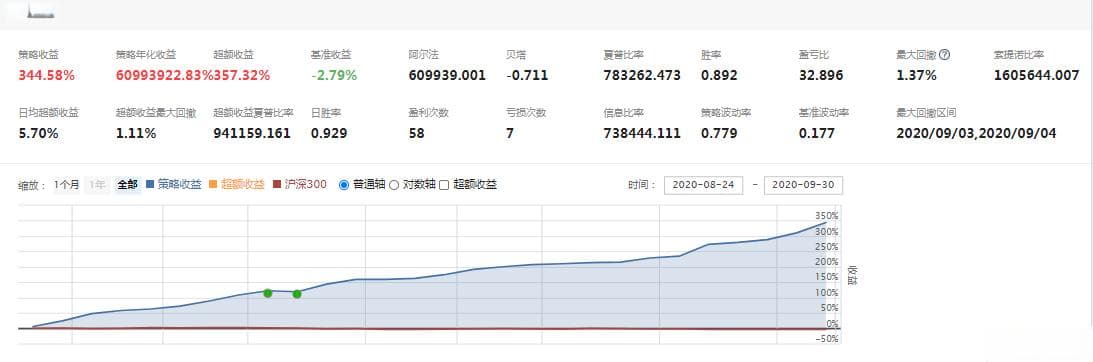1093x362 pixels.
Task: Click the 超额收益最大回撤 value 1.11%
Action: (136, 133)
